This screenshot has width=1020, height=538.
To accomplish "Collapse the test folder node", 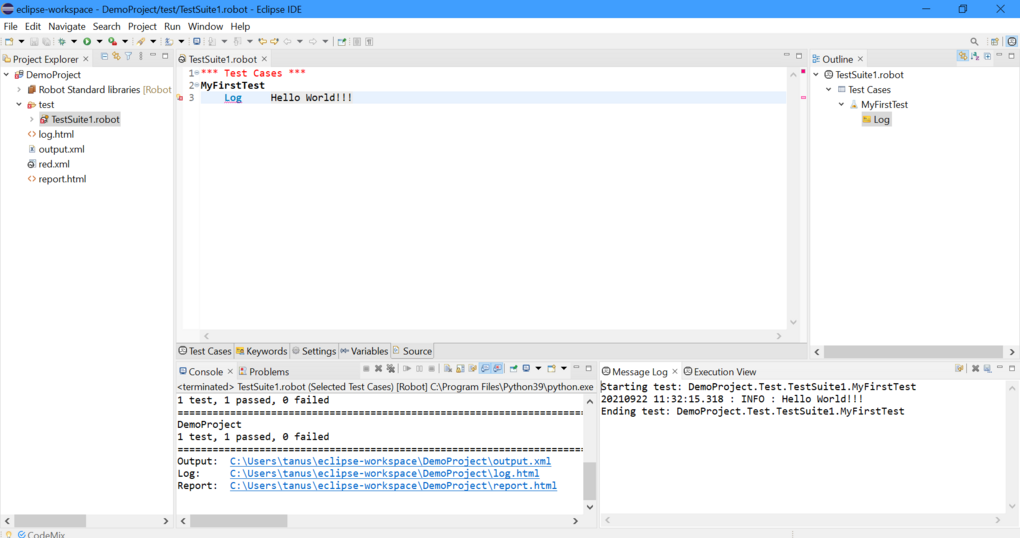I will click(19, 105).
